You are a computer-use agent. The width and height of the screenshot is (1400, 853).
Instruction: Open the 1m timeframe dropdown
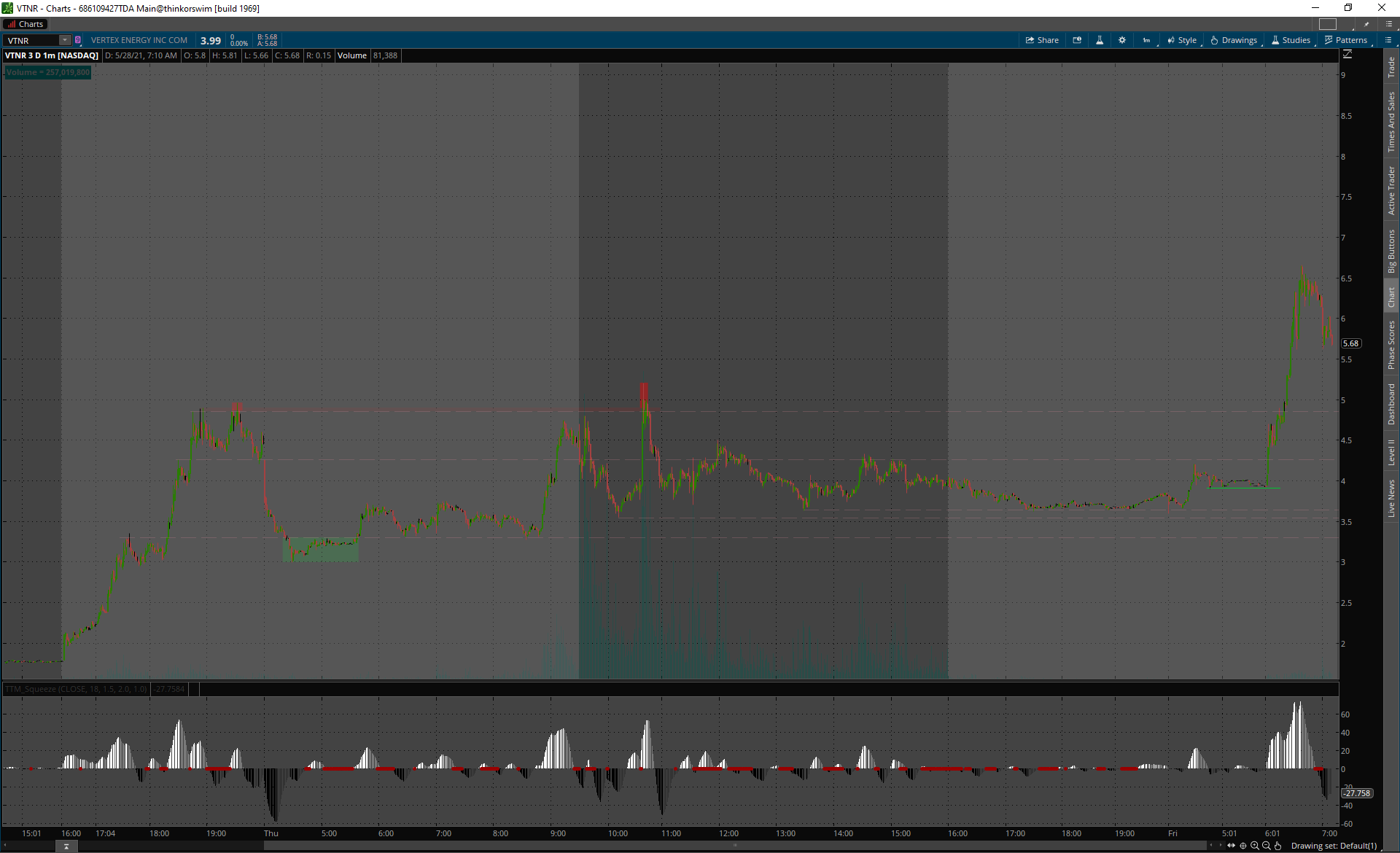(x=1147, y=40)
